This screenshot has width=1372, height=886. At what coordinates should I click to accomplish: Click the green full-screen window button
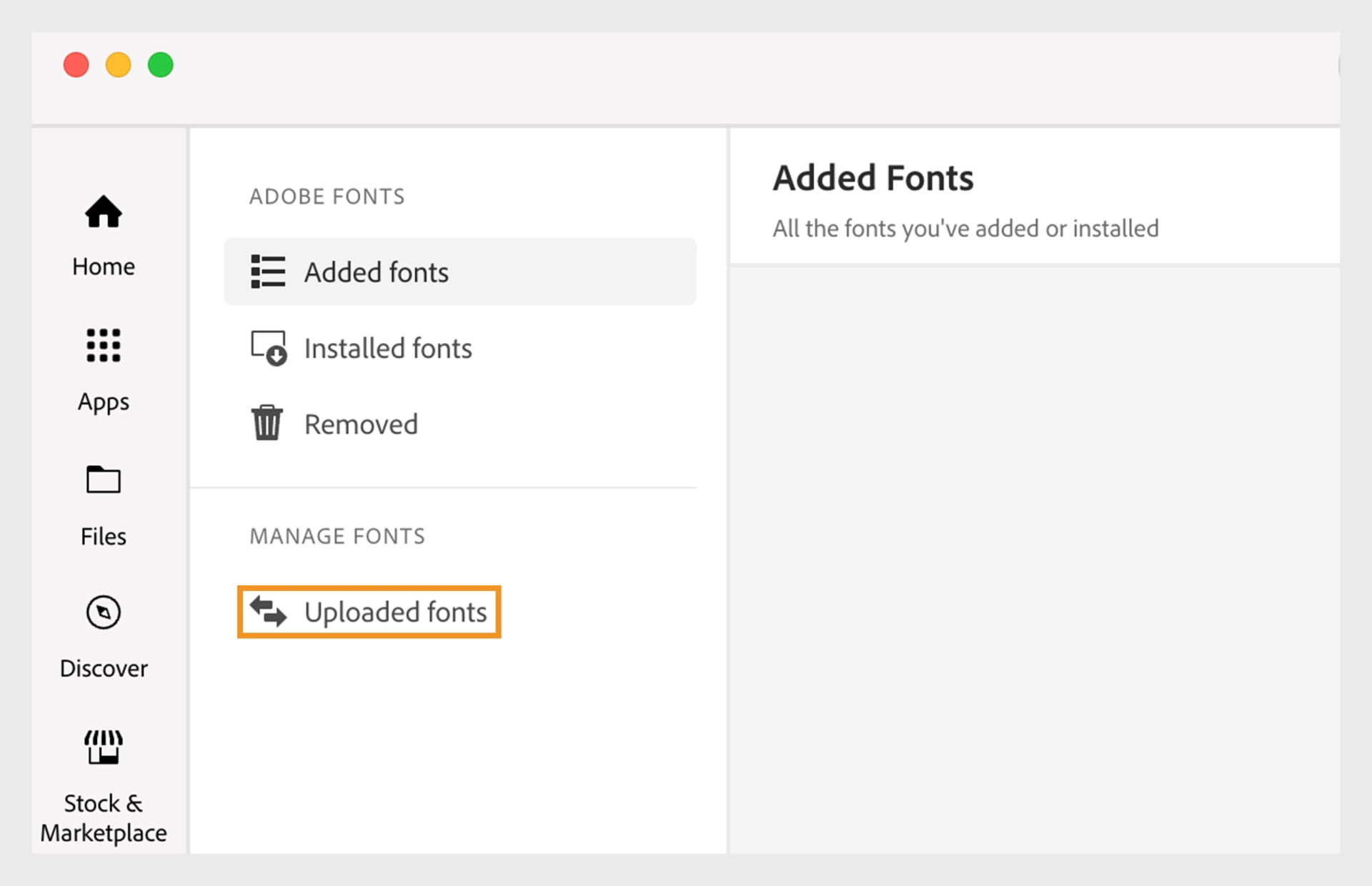[161, 65]
